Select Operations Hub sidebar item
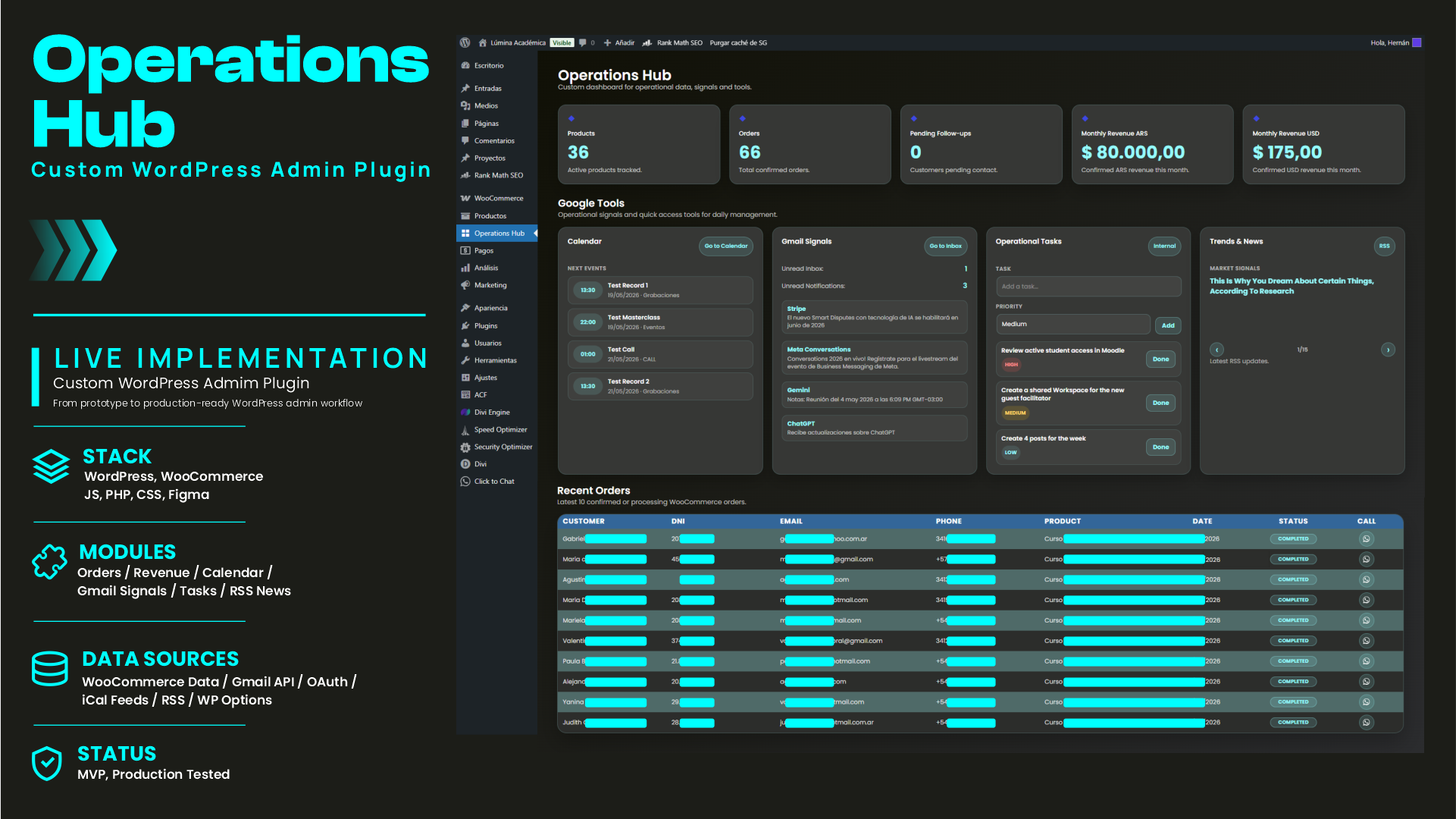This screenshot has height=819, width=1456. tap(496, 234)
